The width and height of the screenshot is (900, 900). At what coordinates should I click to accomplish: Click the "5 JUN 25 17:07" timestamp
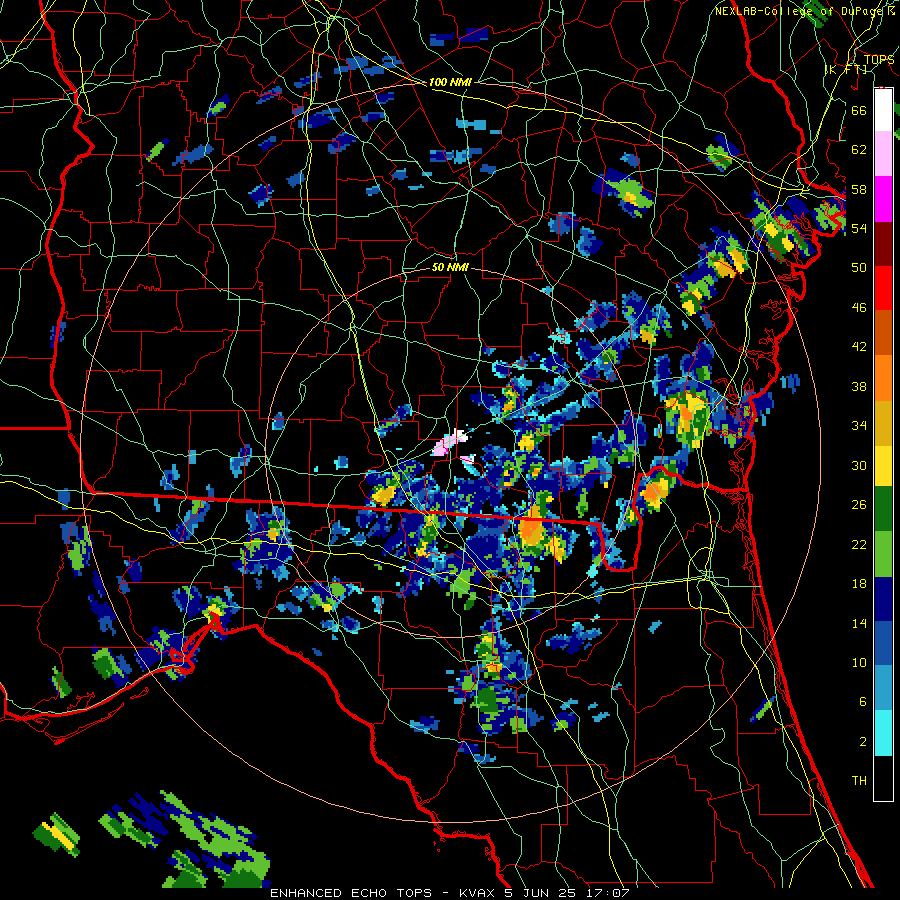tap(568, 893)
